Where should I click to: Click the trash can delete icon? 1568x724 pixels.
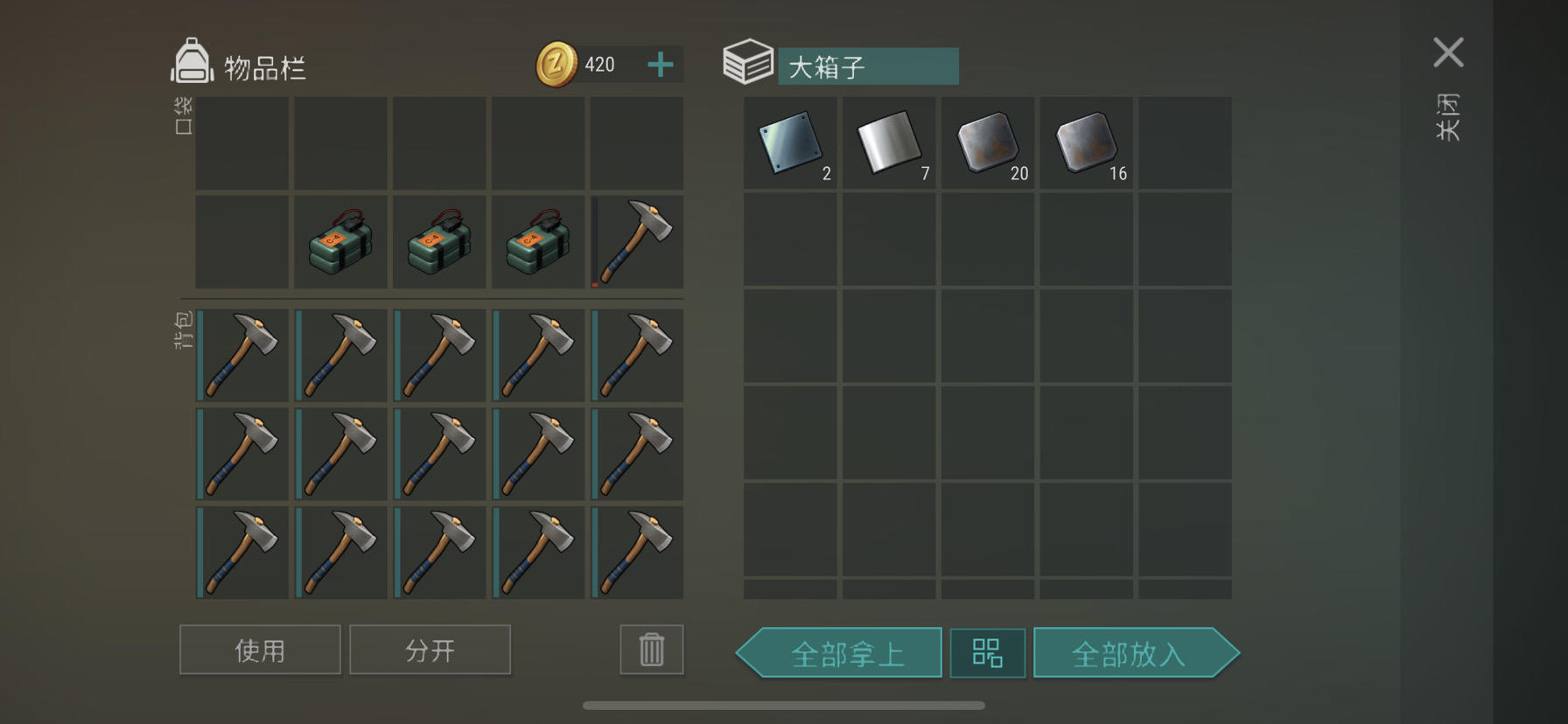(651, 650)
